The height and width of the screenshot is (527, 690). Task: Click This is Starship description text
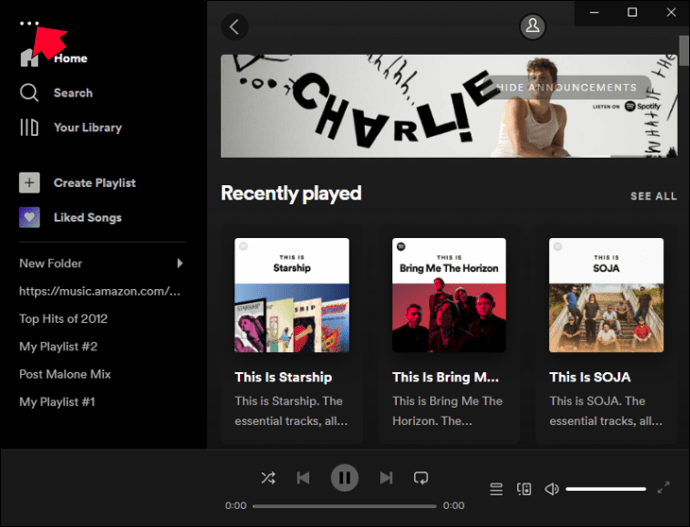(x=291, y=411)
